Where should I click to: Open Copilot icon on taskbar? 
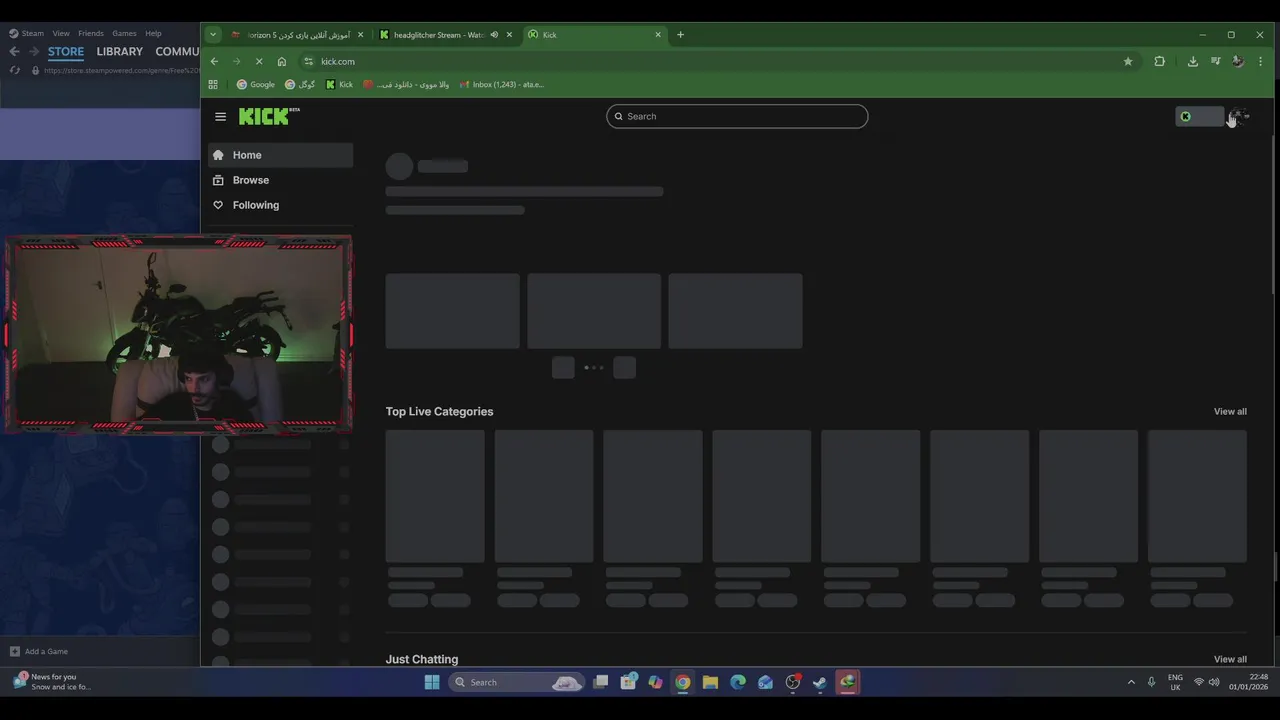click(655, 682)
